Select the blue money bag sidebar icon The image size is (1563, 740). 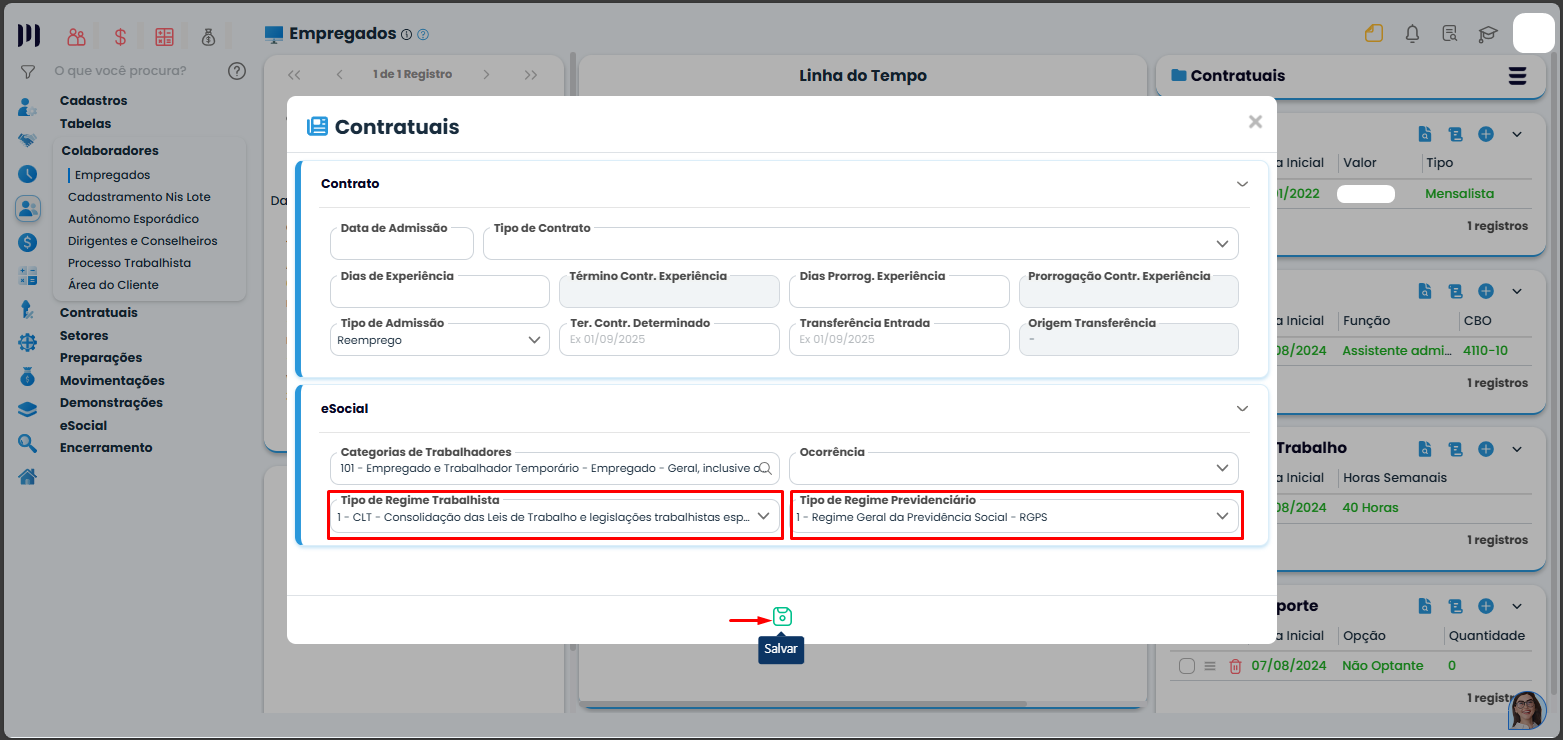28,376
